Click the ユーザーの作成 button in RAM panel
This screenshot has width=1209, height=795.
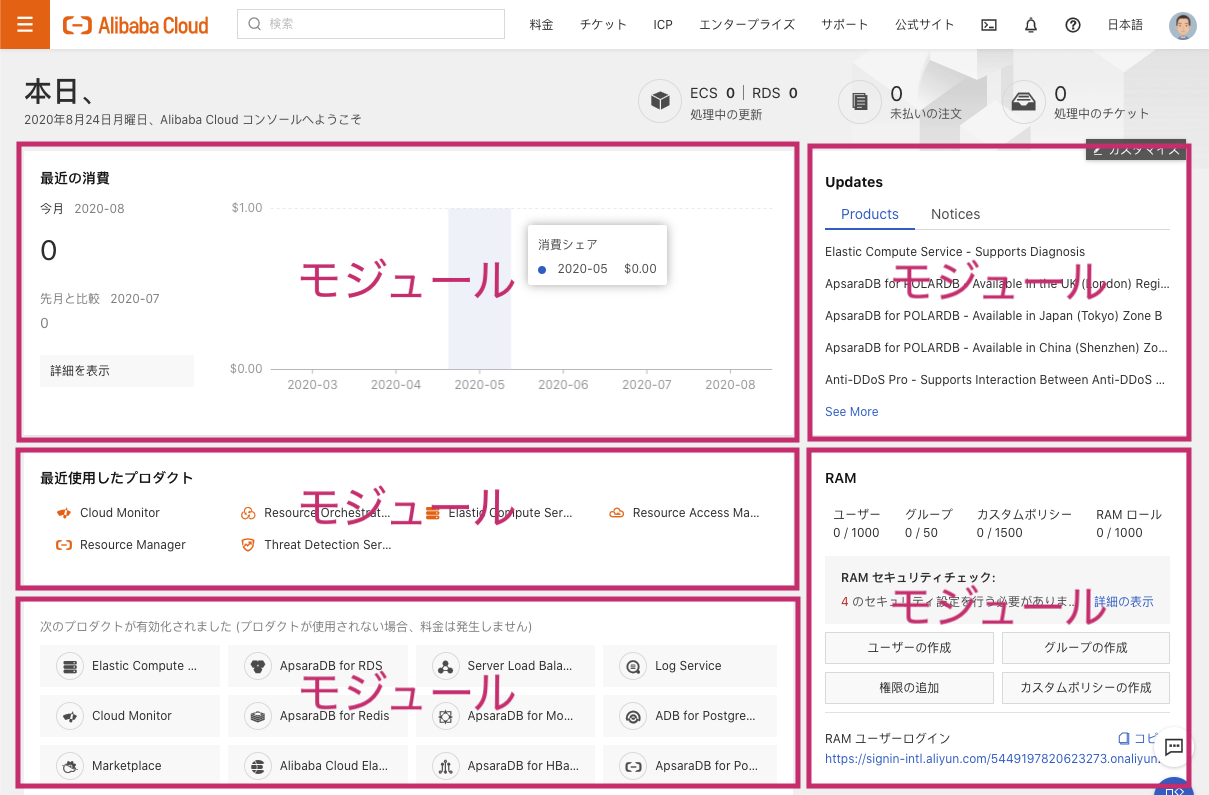tap(908, 647)
